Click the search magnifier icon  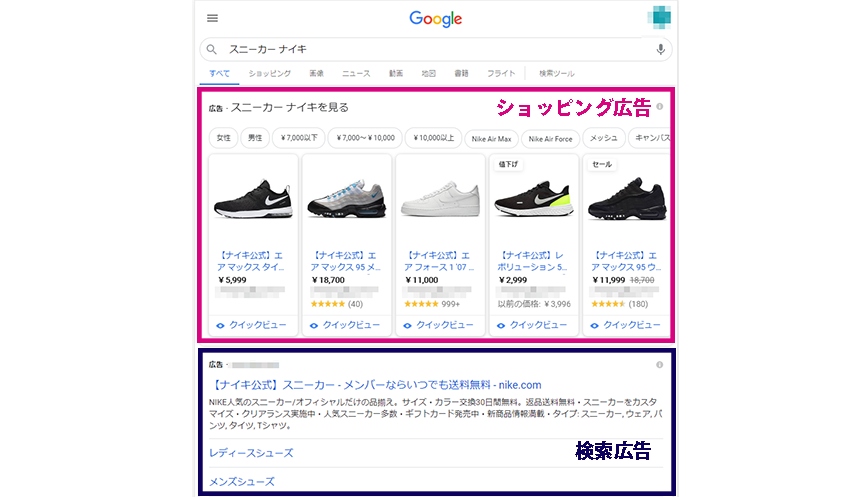(212, 49)
